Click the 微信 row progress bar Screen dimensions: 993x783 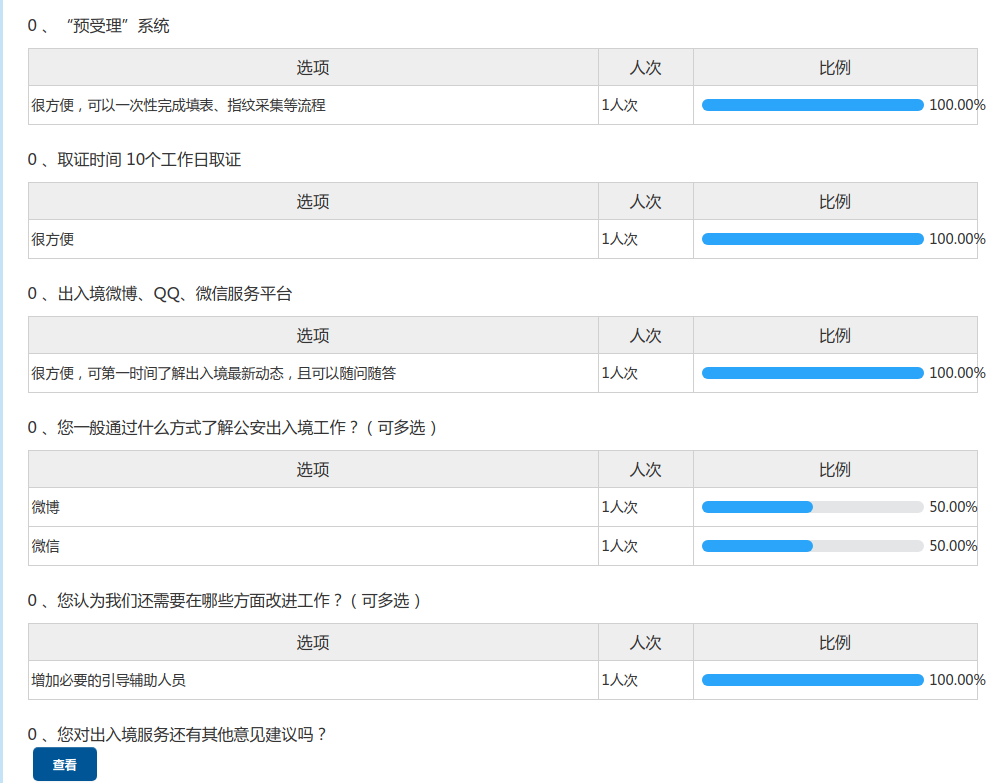tap(812, 546)
